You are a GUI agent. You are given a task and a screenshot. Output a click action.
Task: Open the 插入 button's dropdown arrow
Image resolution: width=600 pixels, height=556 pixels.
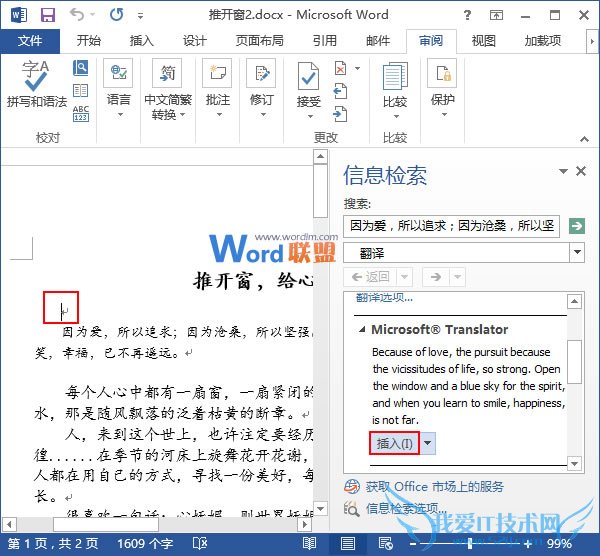(427, 443)
